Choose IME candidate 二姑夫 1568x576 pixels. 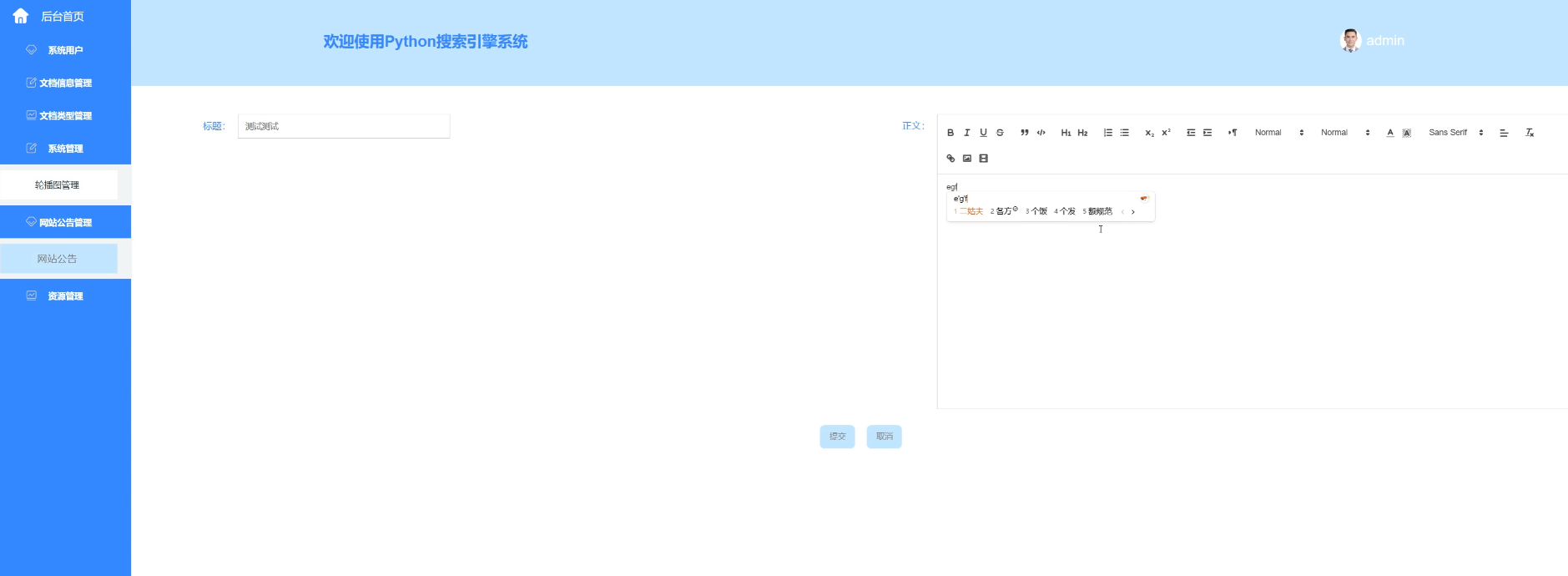click(x=970, y=211)
